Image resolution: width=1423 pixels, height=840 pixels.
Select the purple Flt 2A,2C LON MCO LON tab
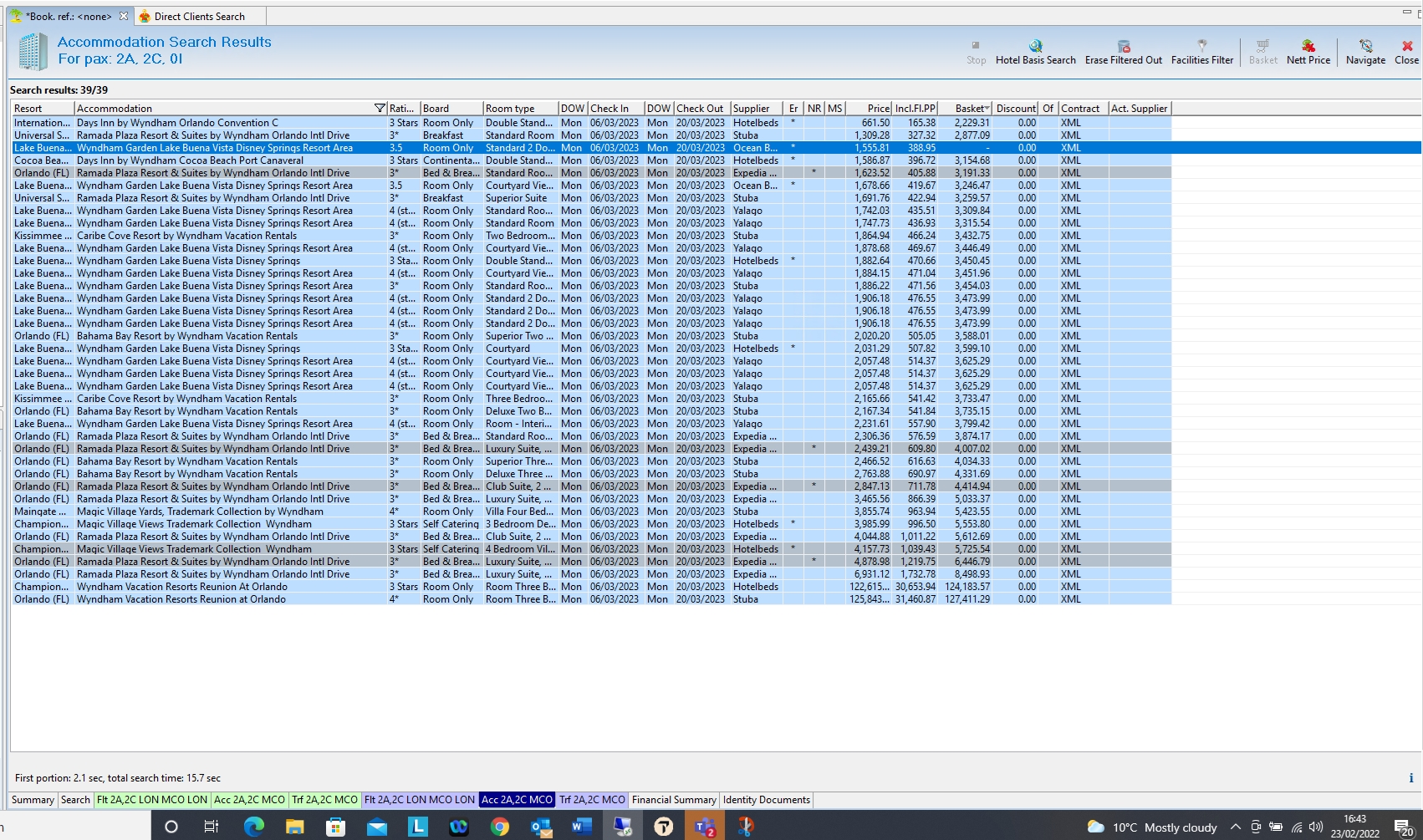click(x=420, y=800)
